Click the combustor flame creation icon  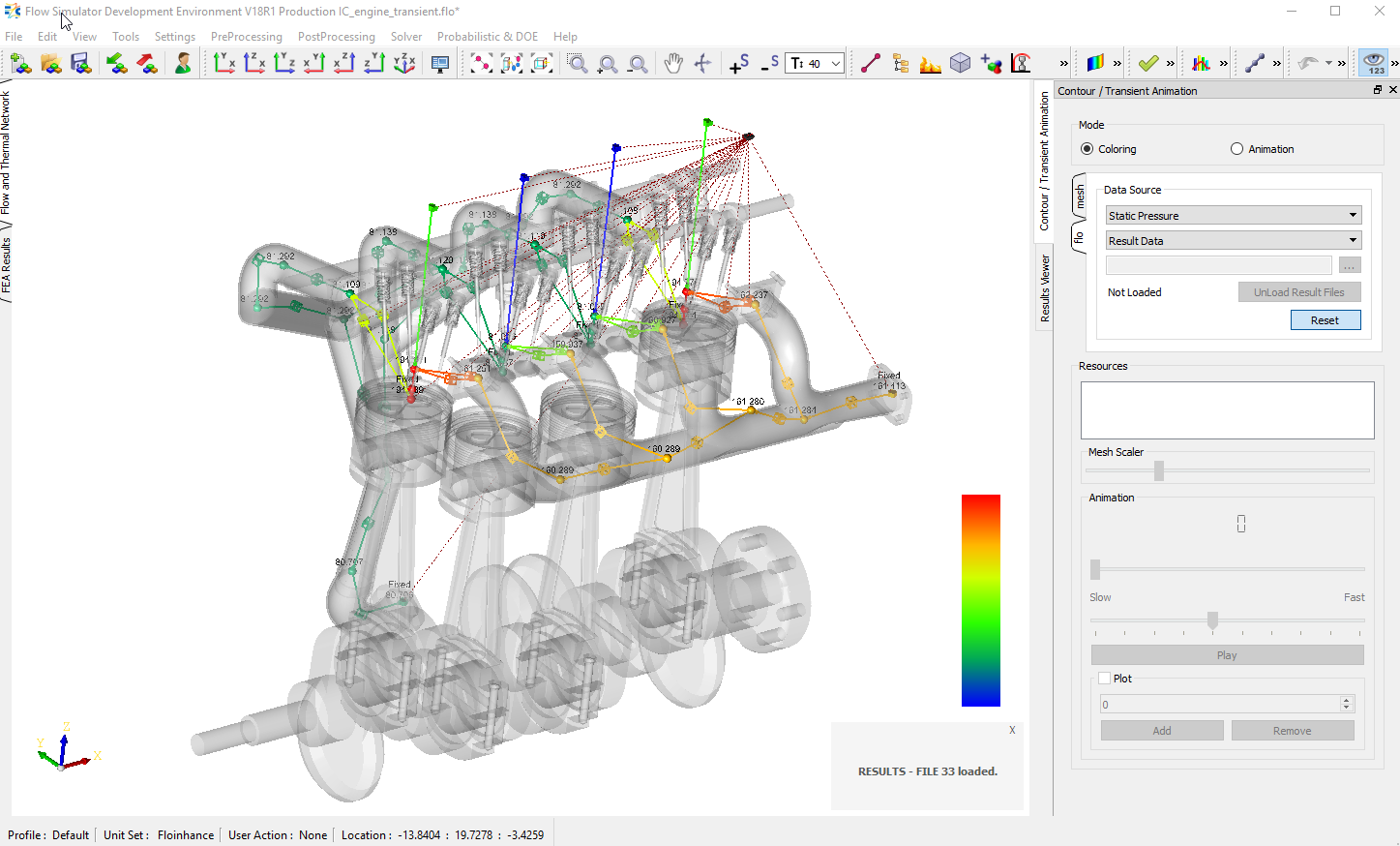930,62
